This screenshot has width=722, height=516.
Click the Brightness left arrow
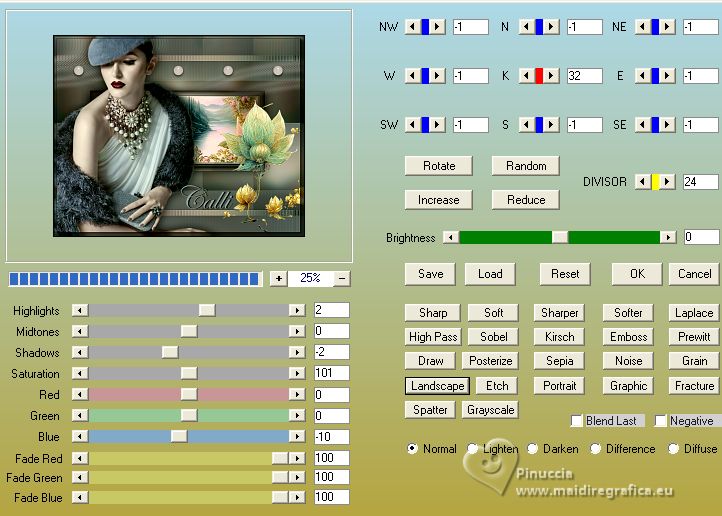pyautogui.click(x=451, y=238)
